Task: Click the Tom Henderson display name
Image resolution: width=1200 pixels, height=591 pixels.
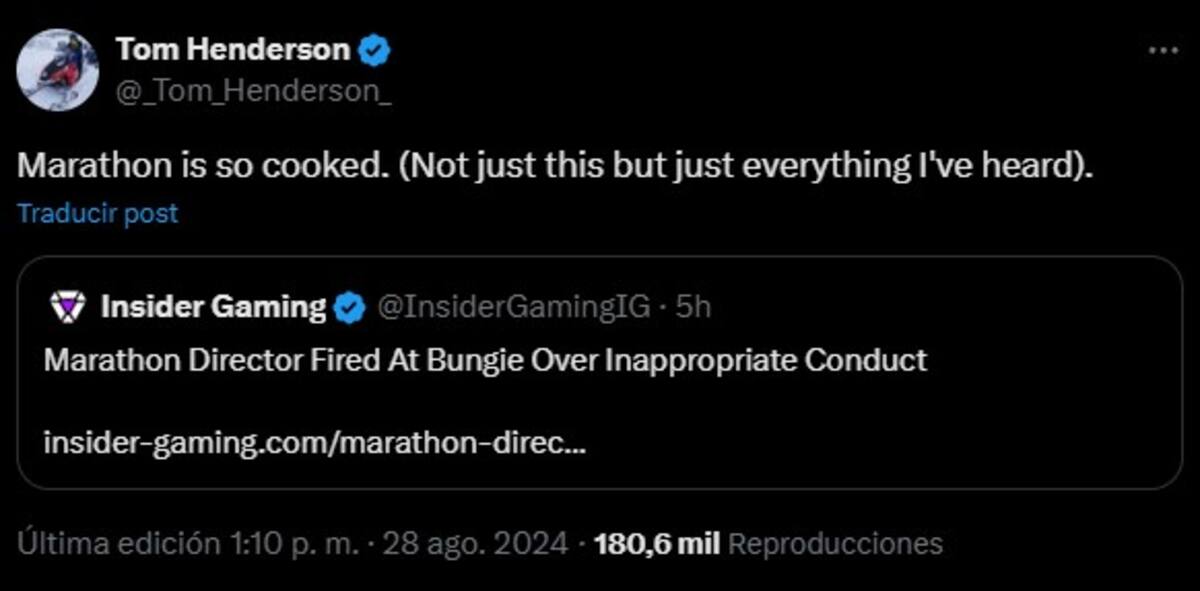Action: 234,48
